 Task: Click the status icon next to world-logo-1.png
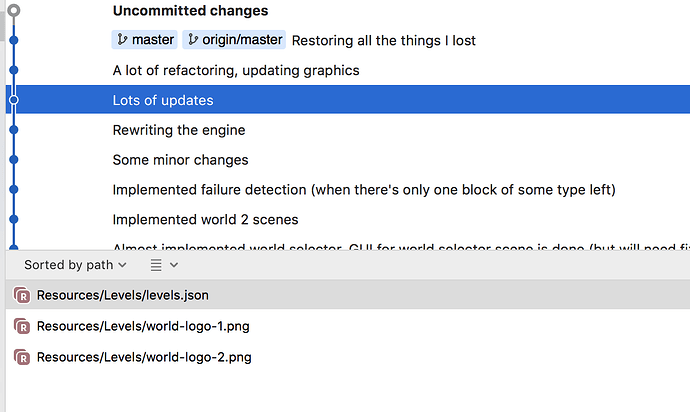coord(22,326)
